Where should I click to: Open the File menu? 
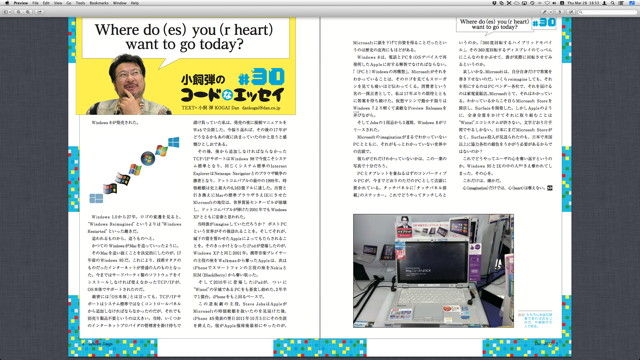pos(35,3)
